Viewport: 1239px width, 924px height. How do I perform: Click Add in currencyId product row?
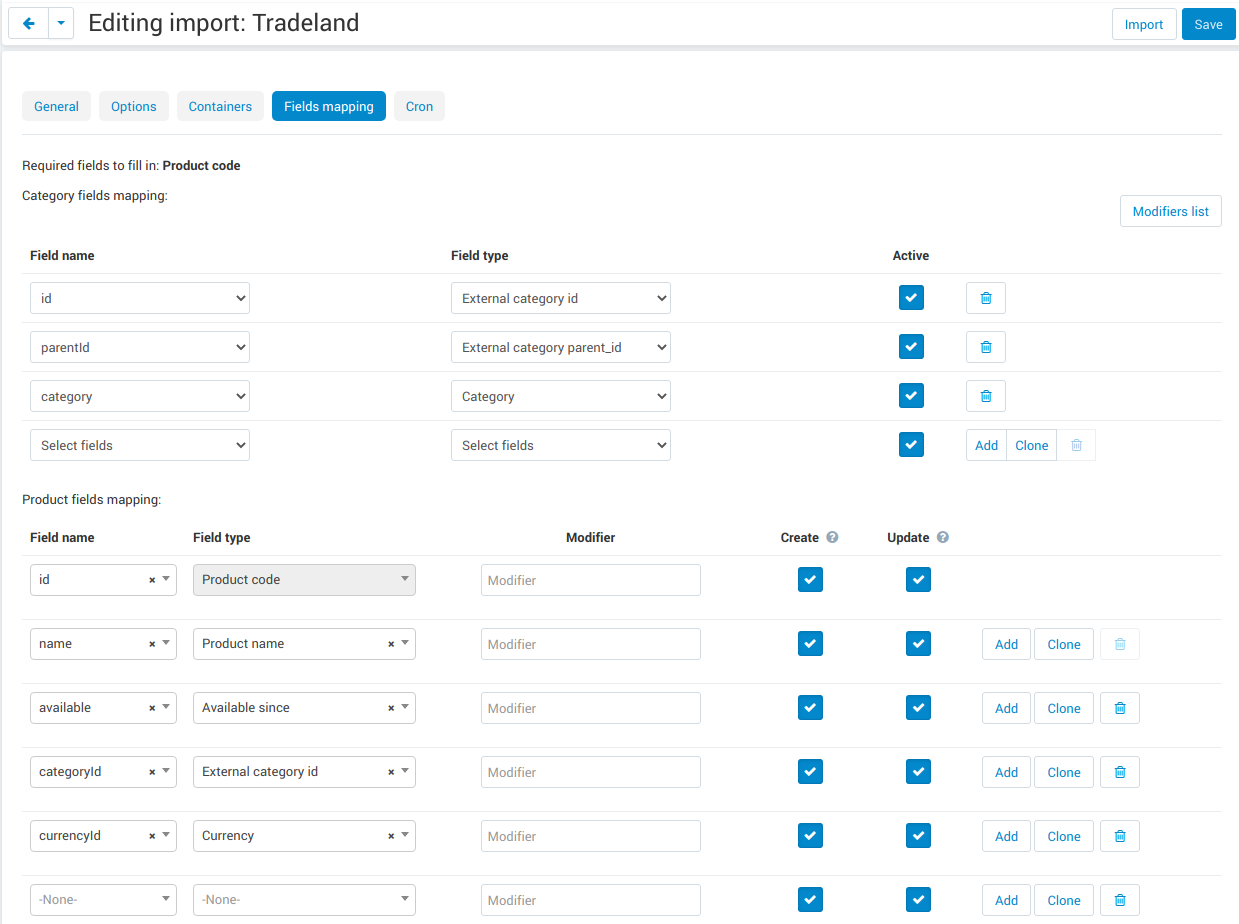tap(1006, 836)
